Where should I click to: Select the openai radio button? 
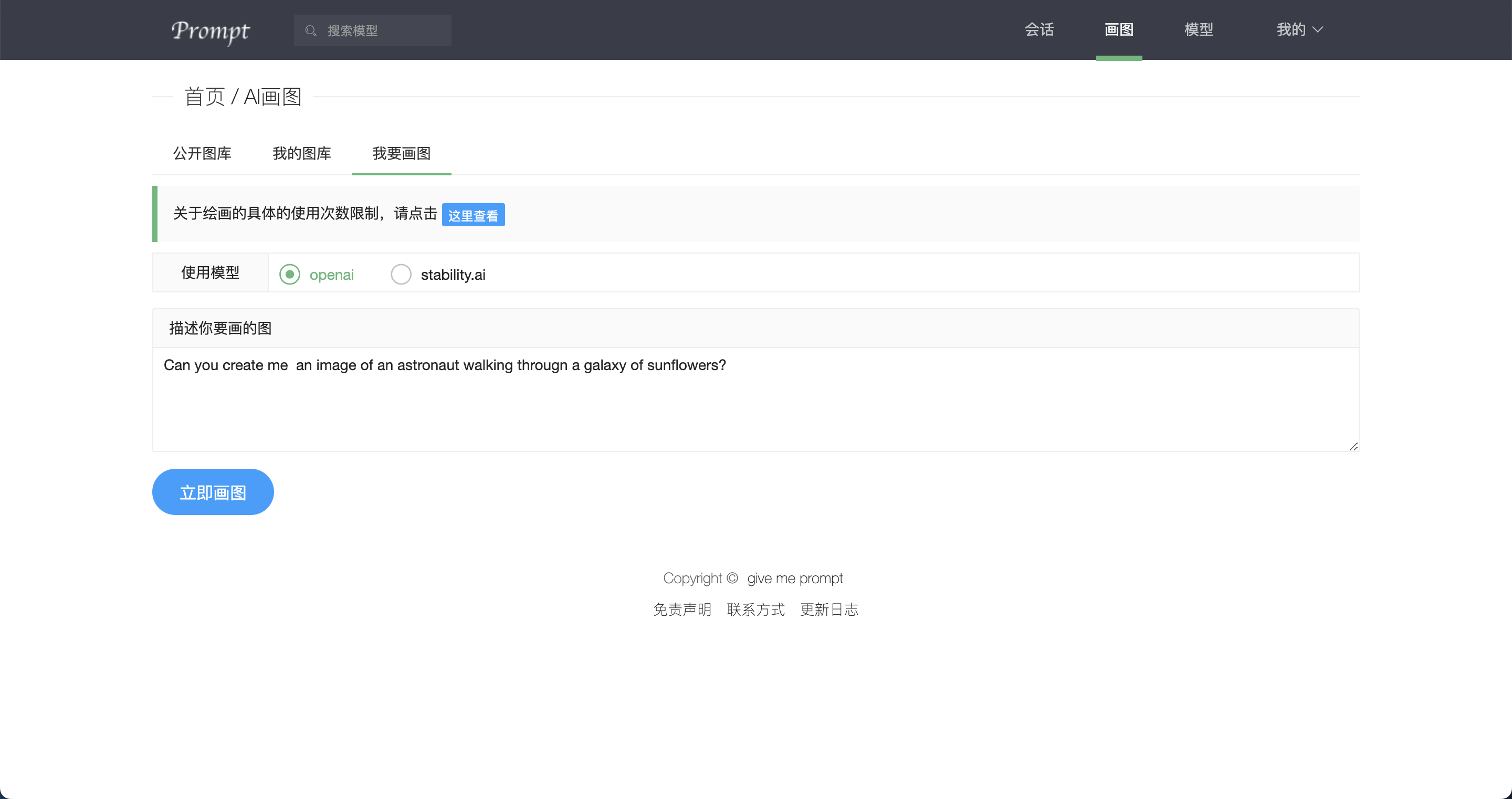pos(289,274)
